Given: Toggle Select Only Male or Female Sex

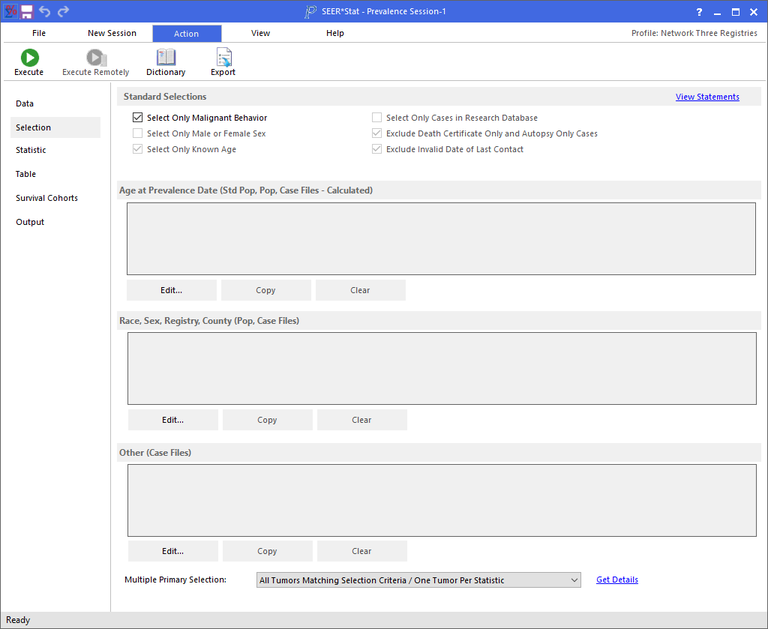Looking at the screenshot, I should click(138, 133).
